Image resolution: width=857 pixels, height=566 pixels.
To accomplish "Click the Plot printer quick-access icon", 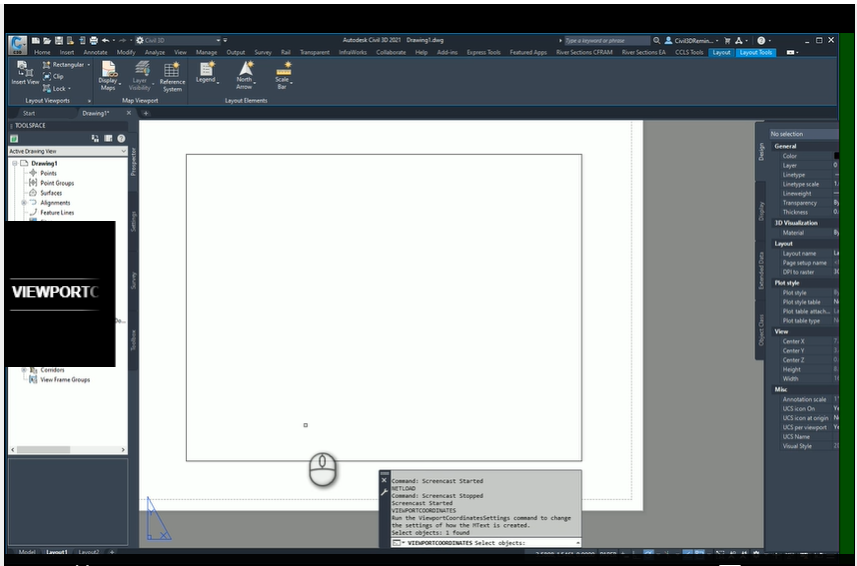I will pyautogui.click(x=93, y=40).
